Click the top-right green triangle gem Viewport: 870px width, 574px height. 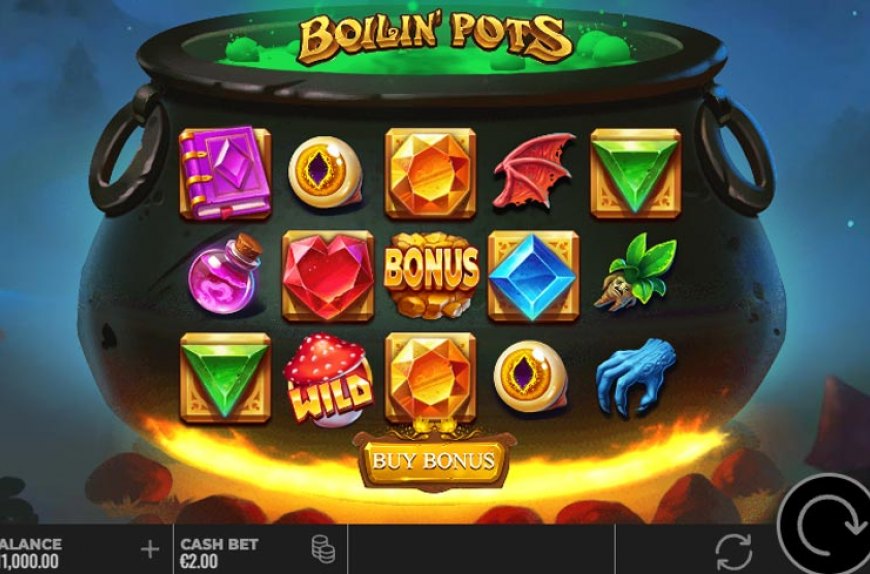click(636, 173)
